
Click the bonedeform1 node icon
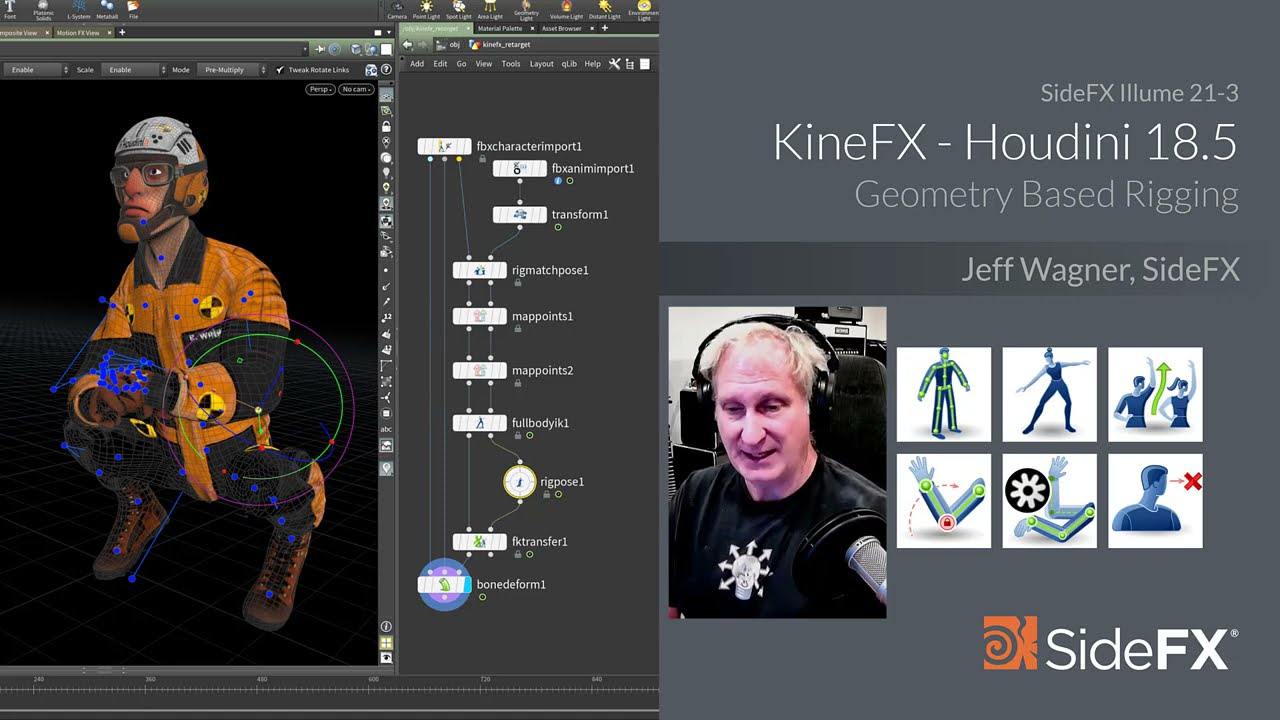[x=444, y=584]
